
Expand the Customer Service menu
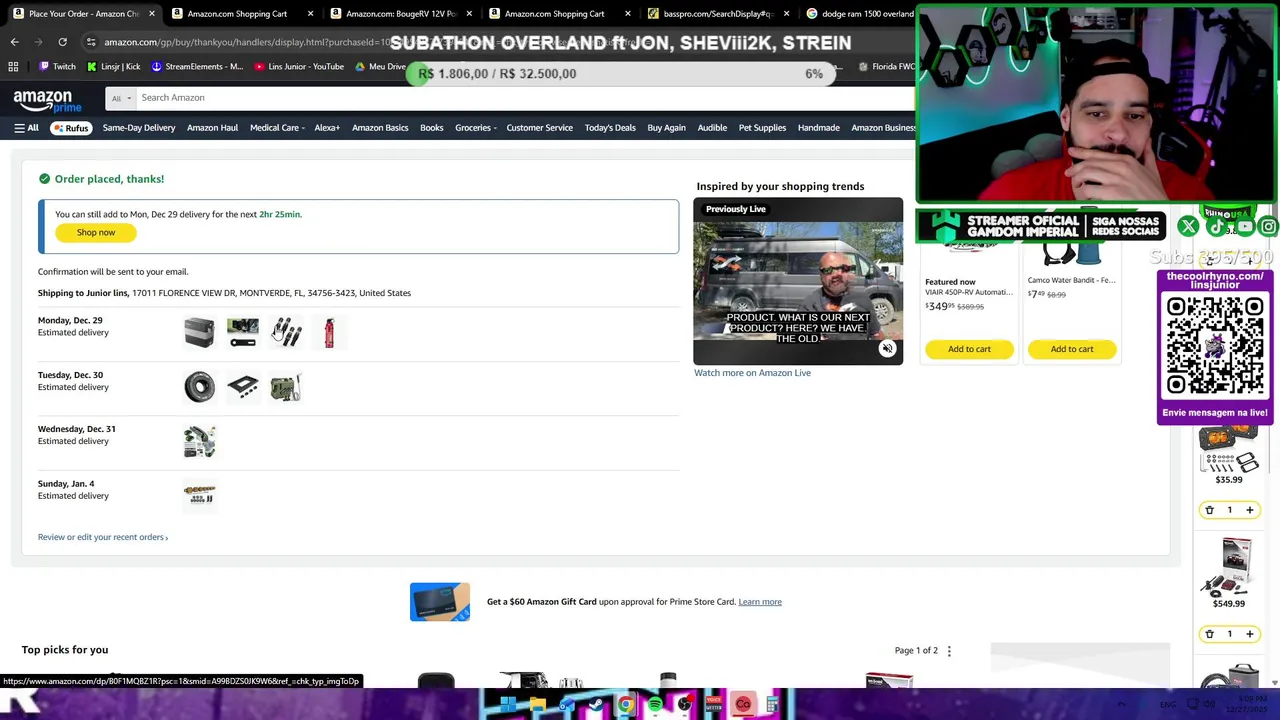click(x=539, y=128)
